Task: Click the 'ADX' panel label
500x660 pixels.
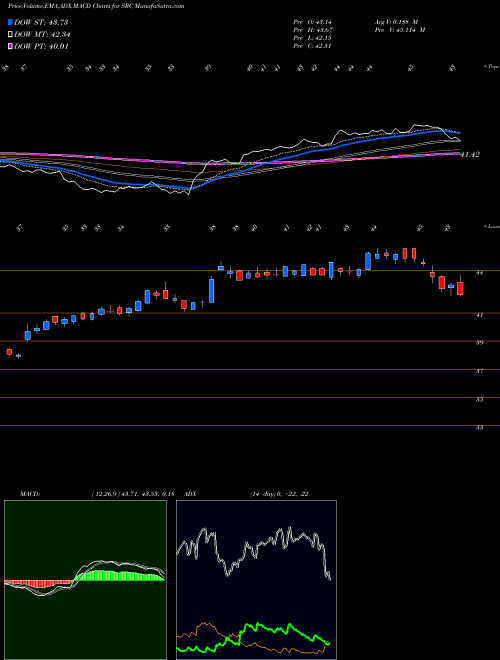Action: click(191, 494)
